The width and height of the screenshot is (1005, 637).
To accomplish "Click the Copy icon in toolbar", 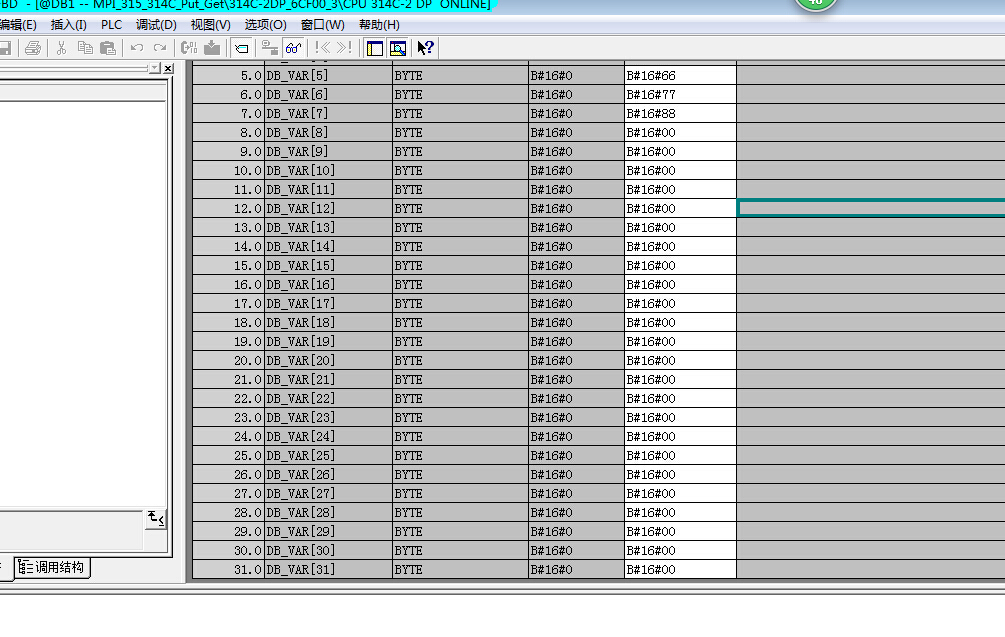I will pyautogui.click(x=85, y=48).
